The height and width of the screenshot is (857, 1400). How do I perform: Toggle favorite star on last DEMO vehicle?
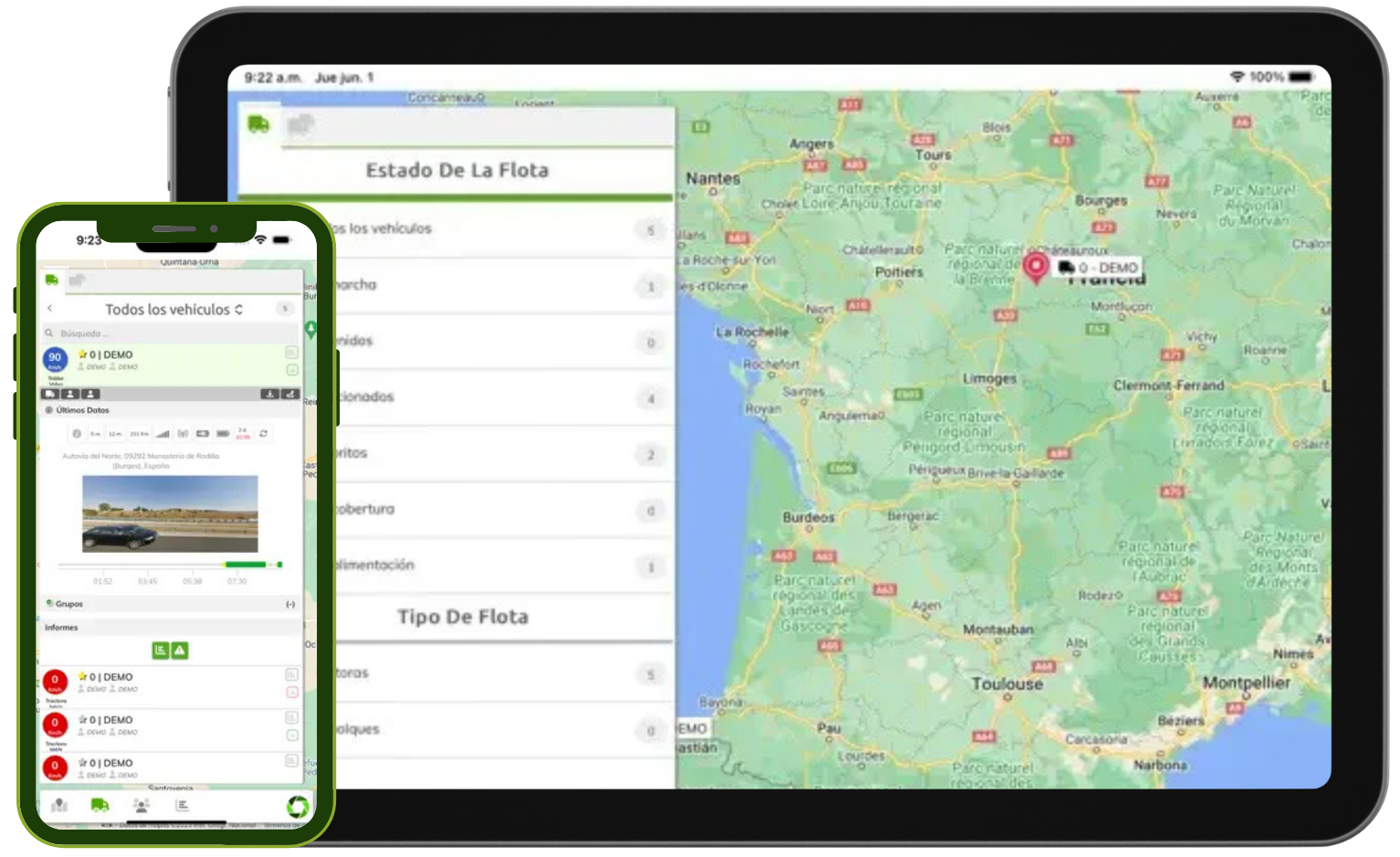[x=82, y=763]
